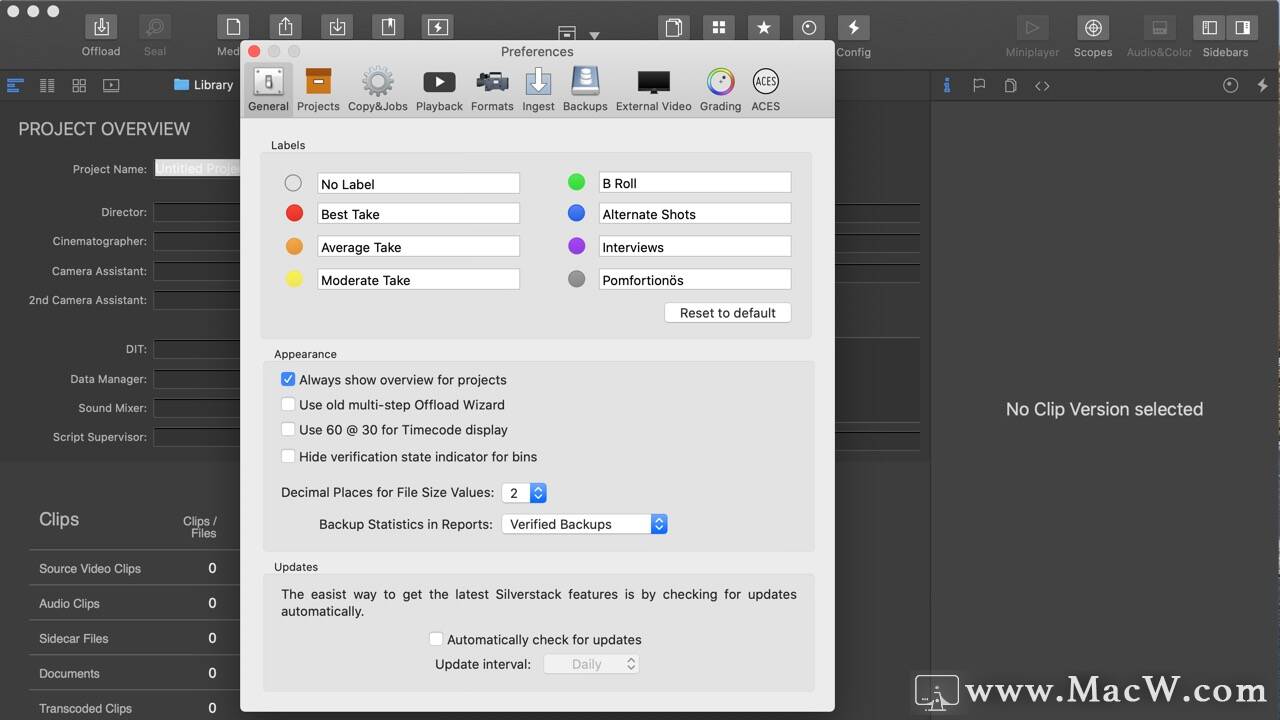
Task: Open the flag tab in right sidebar
Action: 979,86
